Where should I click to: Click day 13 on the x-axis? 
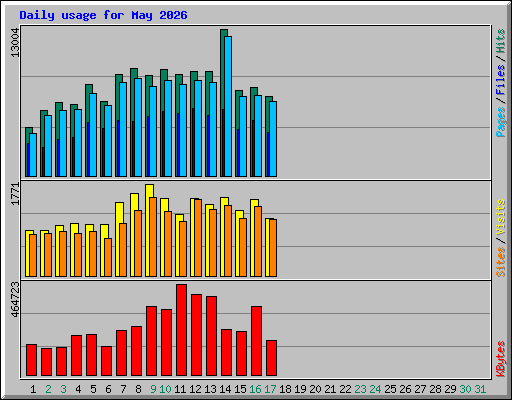point(210,389)
